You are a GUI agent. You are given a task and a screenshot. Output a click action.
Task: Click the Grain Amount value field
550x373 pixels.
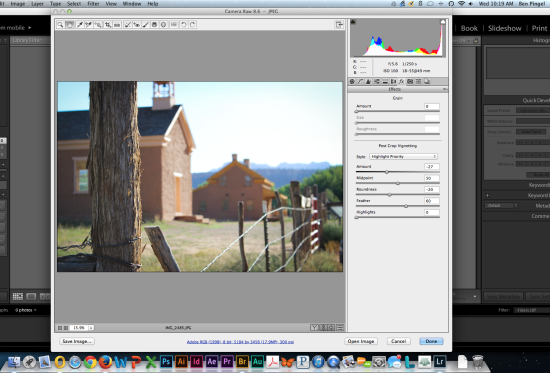click(x=432, y=106)
